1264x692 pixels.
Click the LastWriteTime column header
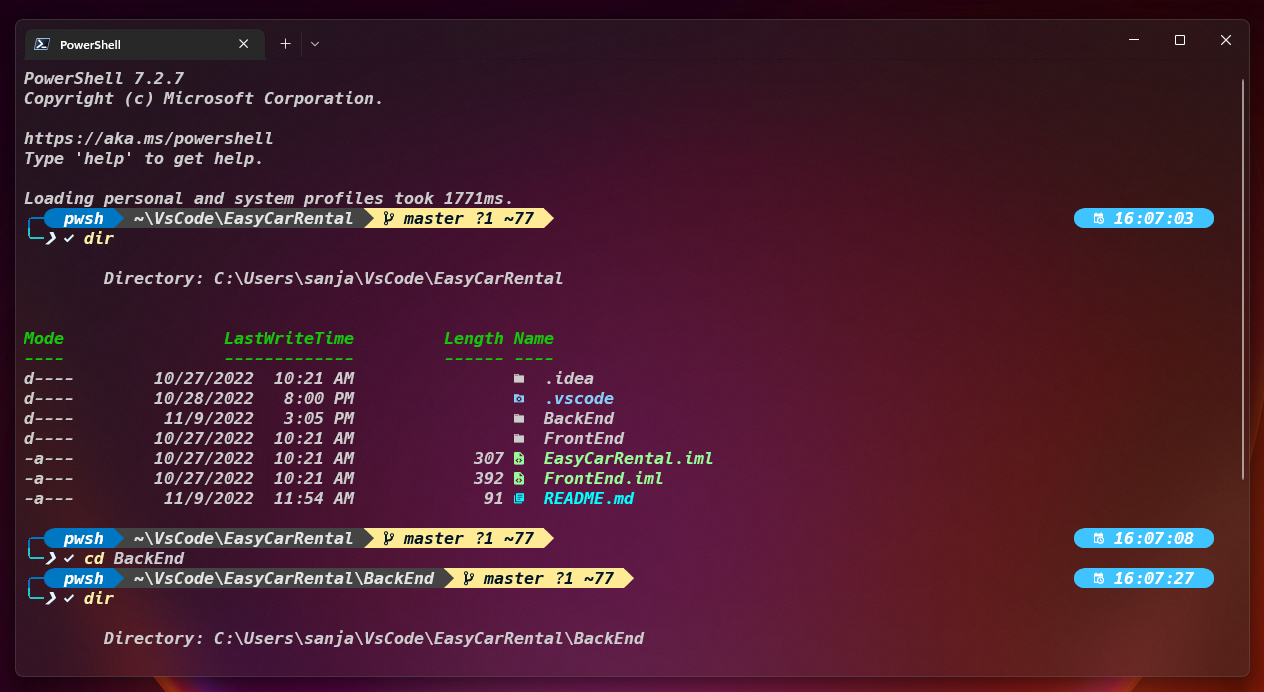(x=289, y=338)
